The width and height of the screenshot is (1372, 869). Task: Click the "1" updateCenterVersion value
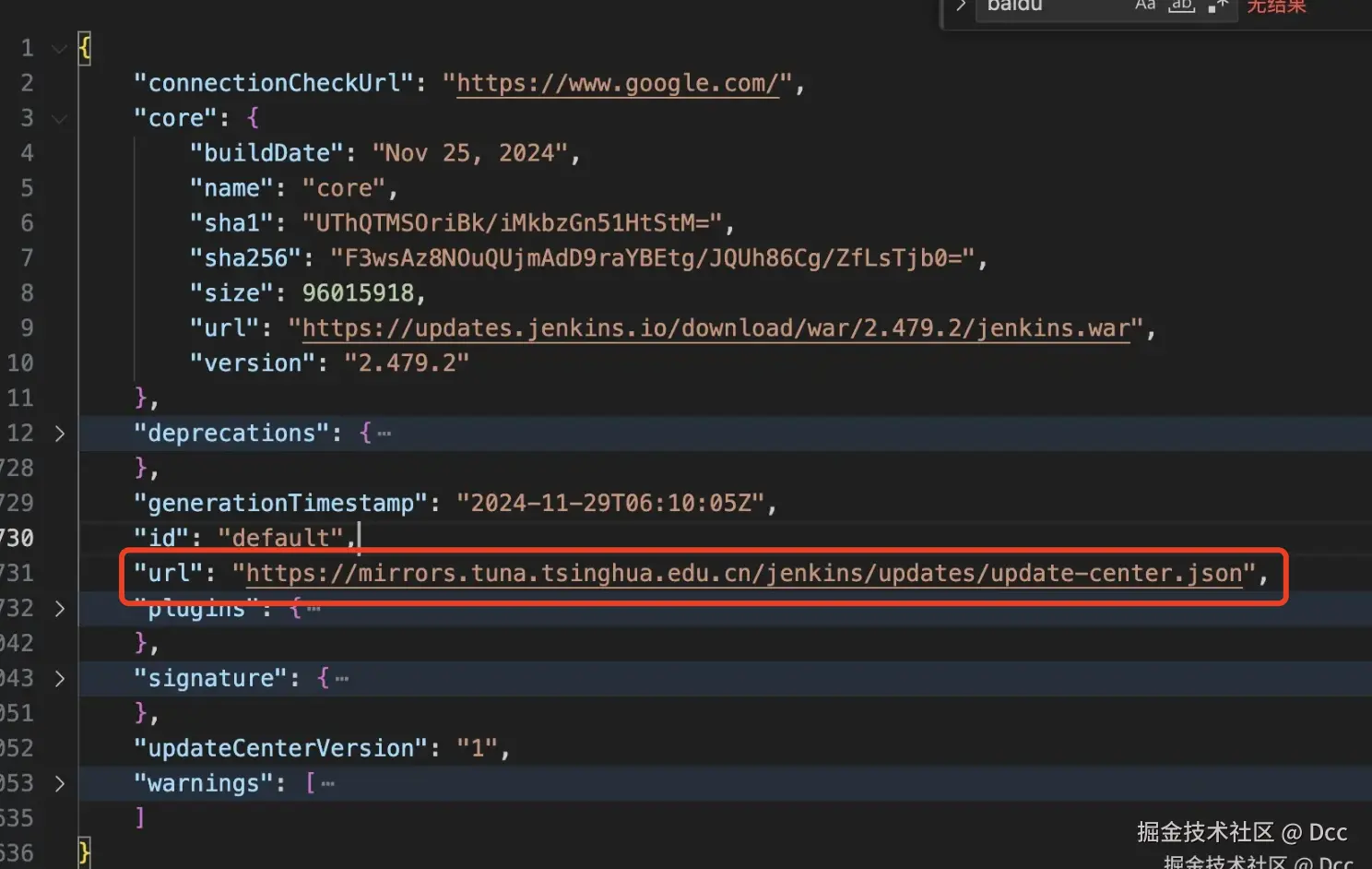click(x=478, y=749)
